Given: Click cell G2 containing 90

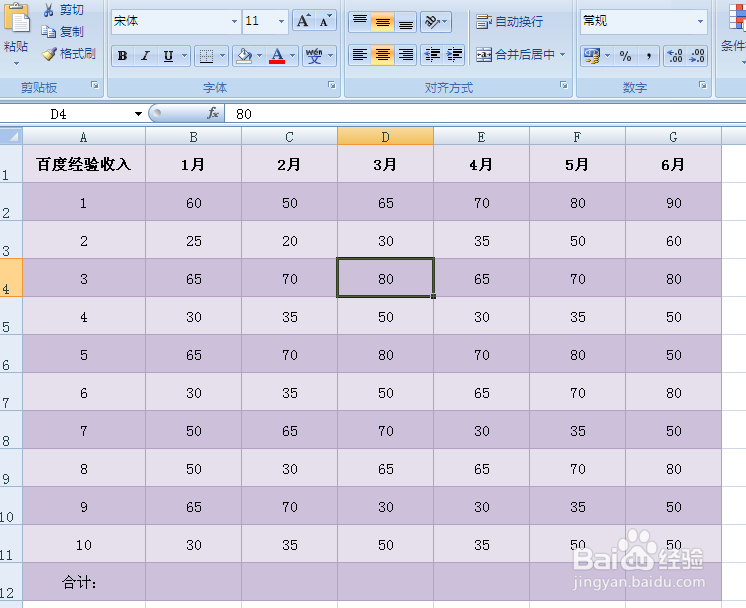Looking at the screenshot, I should pos(673,202).
